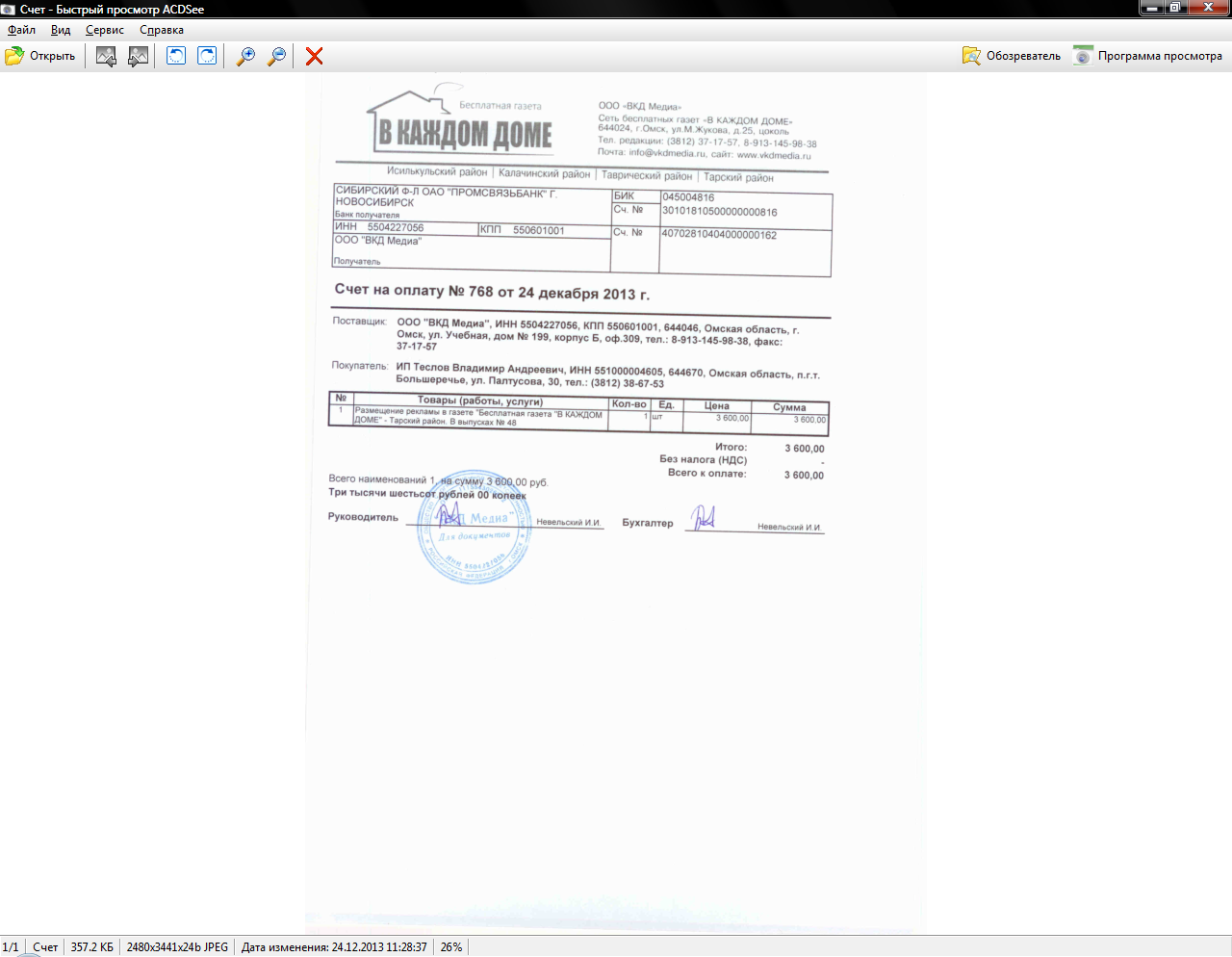Screen dimensions: 1232x957
Task: Open the Сервис menu
Action: click(105, 30)
